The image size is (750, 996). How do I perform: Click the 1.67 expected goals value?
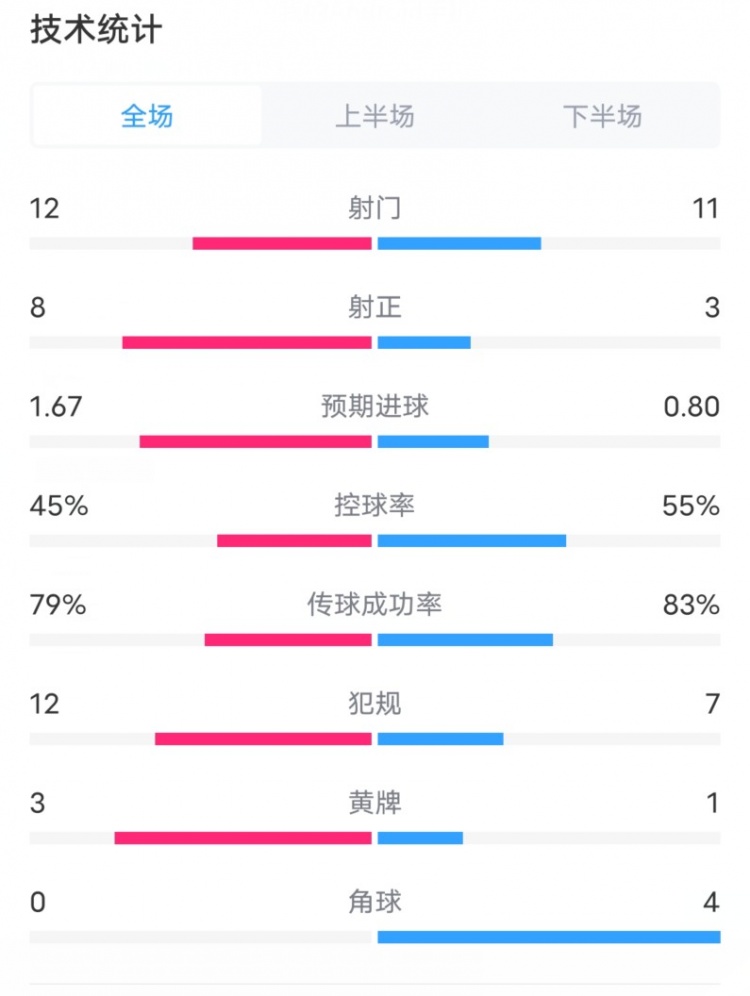56,406
